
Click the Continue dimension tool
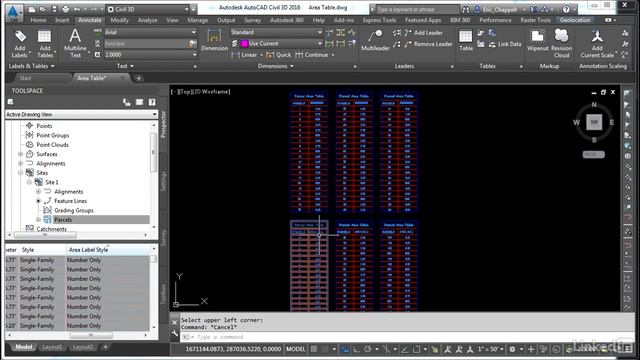click(312, 55)
